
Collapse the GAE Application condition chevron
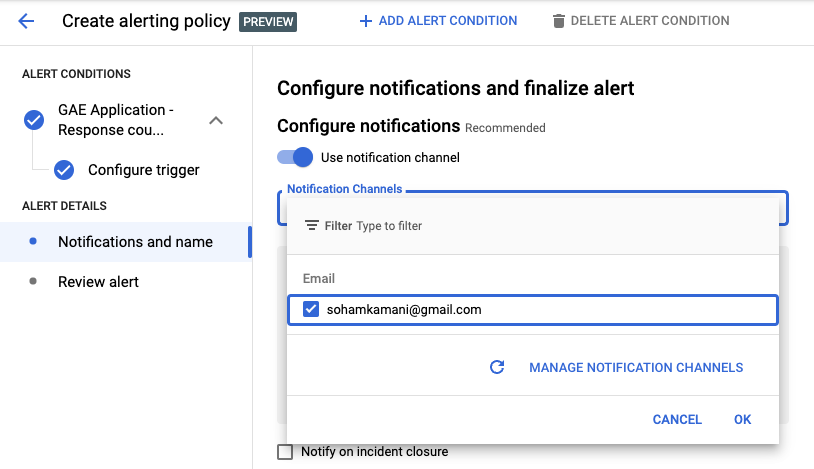pos(215,121)
